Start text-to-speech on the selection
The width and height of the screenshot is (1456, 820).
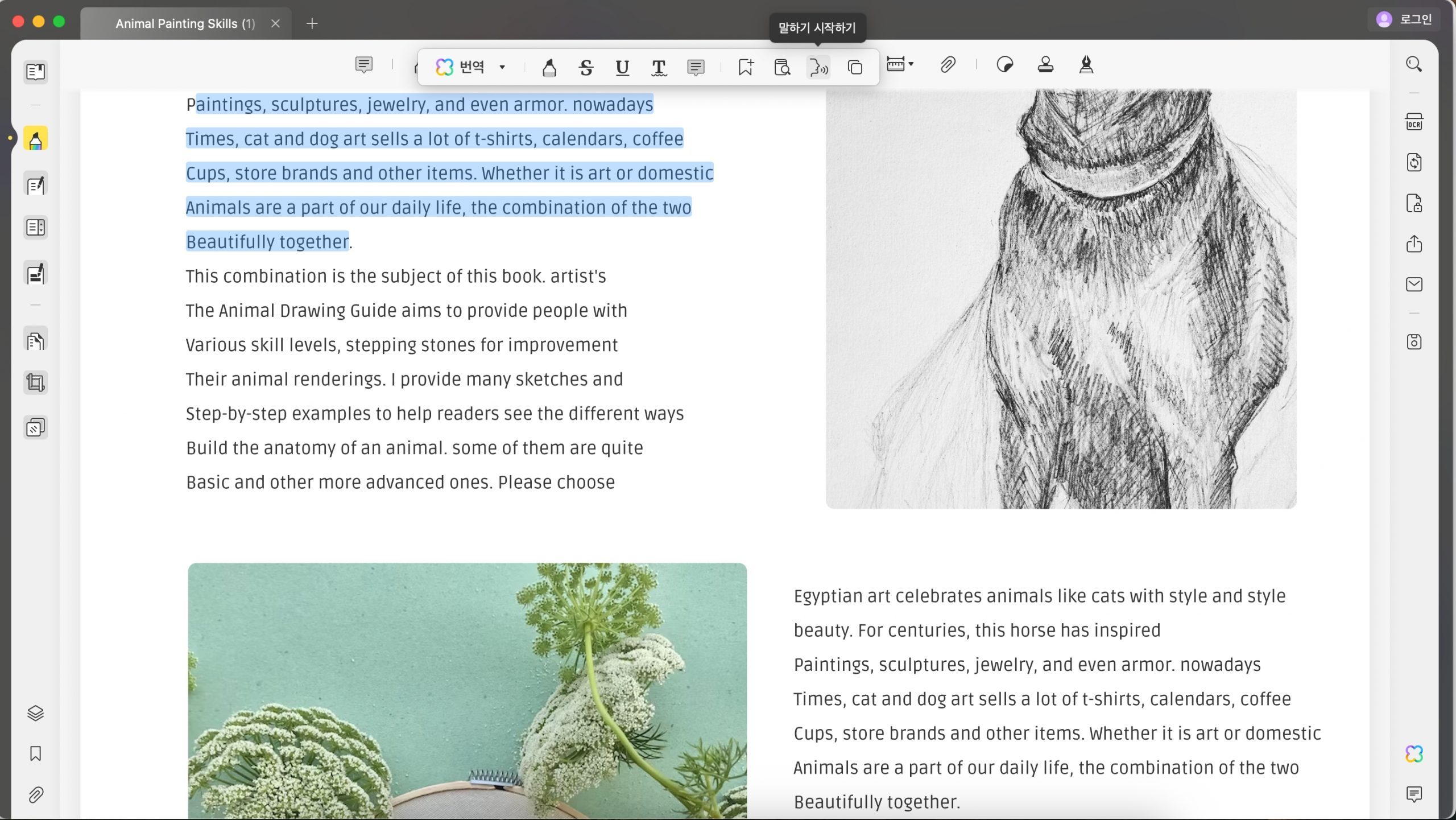click(818, 67)
